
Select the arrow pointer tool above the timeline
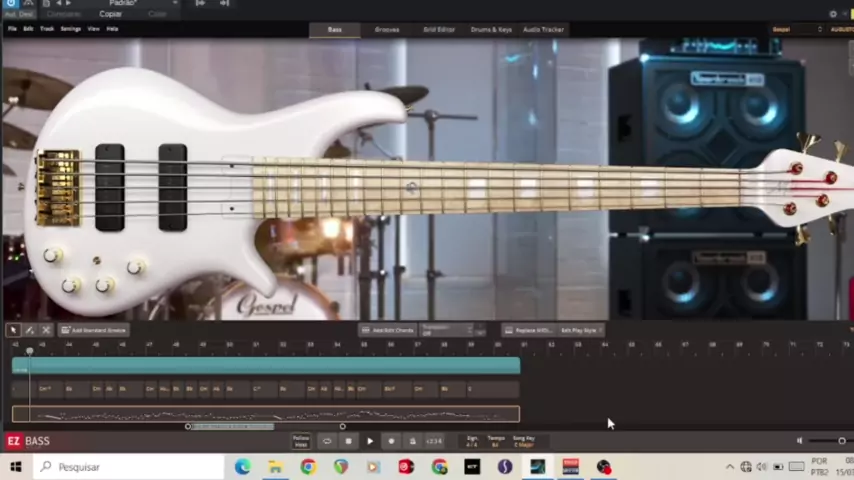(14, 330)
